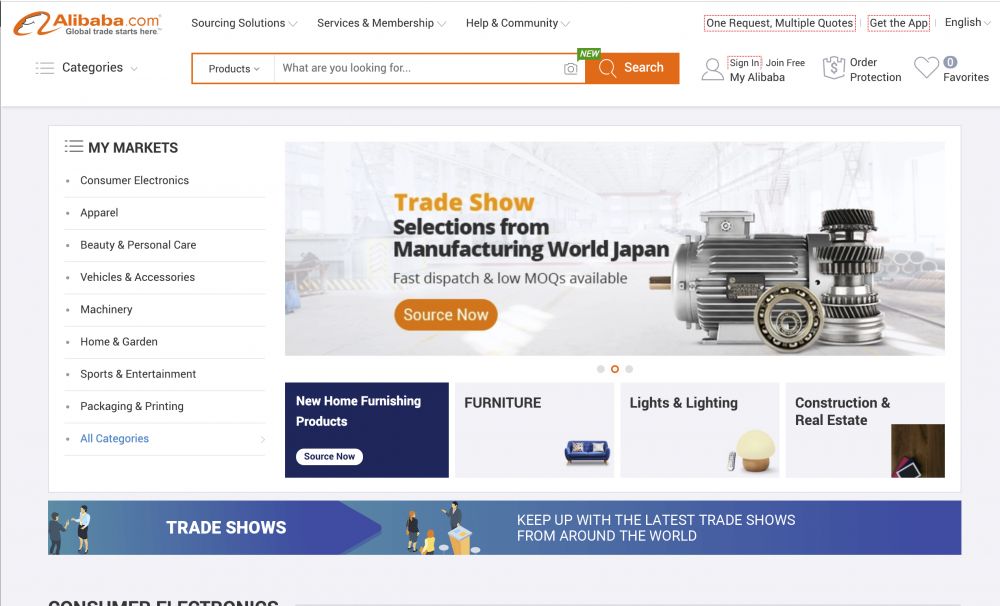1000x606 pixels.
Task: Open the Products search type dropdown
Action: click(x=233, y=68)
